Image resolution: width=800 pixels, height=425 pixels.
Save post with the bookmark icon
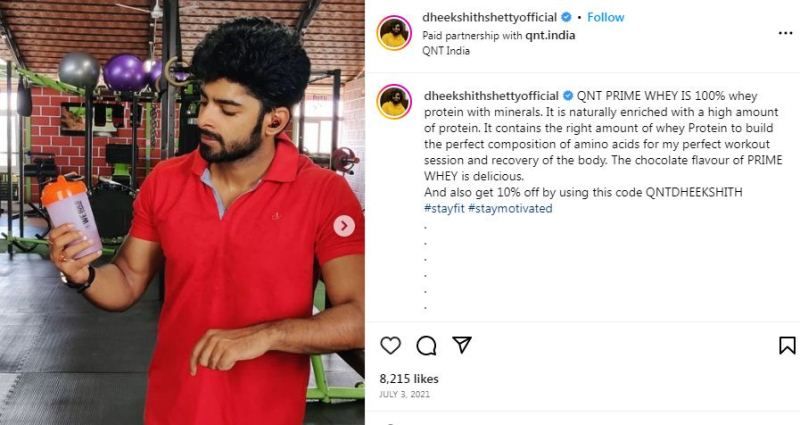787,345
